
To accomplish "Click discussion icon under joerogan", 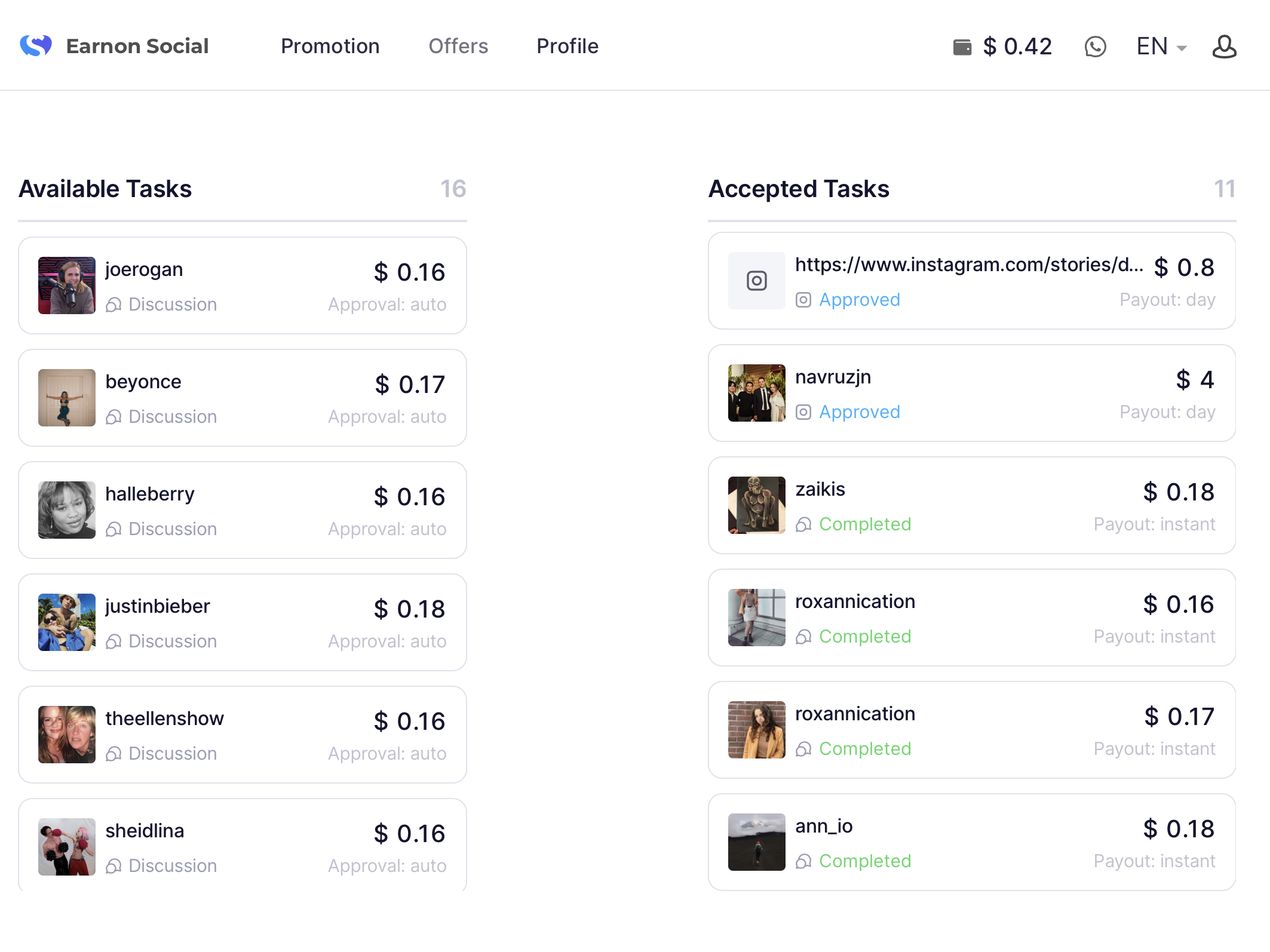I will [x=113, y=305].
